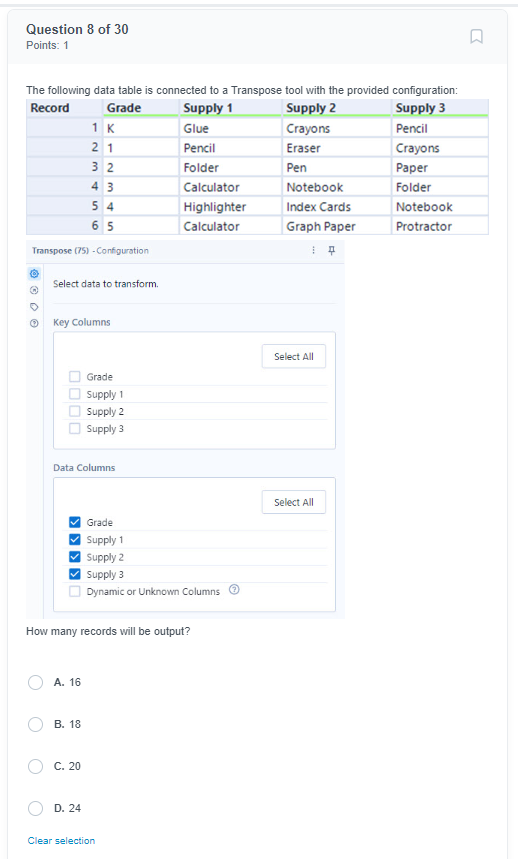
Task: Choose answer B. 18
Action: pyautogui.click(x=36, y=724)
